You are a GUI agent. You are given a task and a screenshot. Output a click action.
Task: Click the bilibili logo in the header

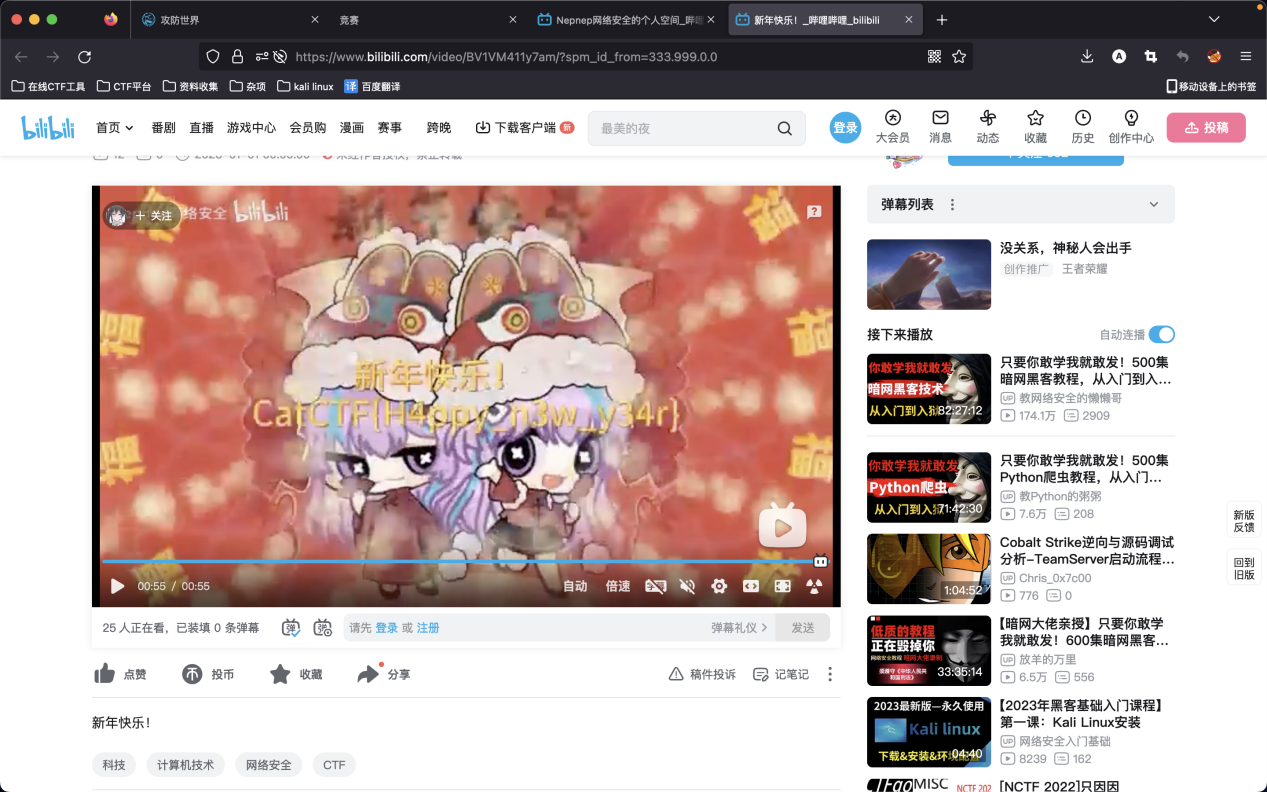pos(50,128)
